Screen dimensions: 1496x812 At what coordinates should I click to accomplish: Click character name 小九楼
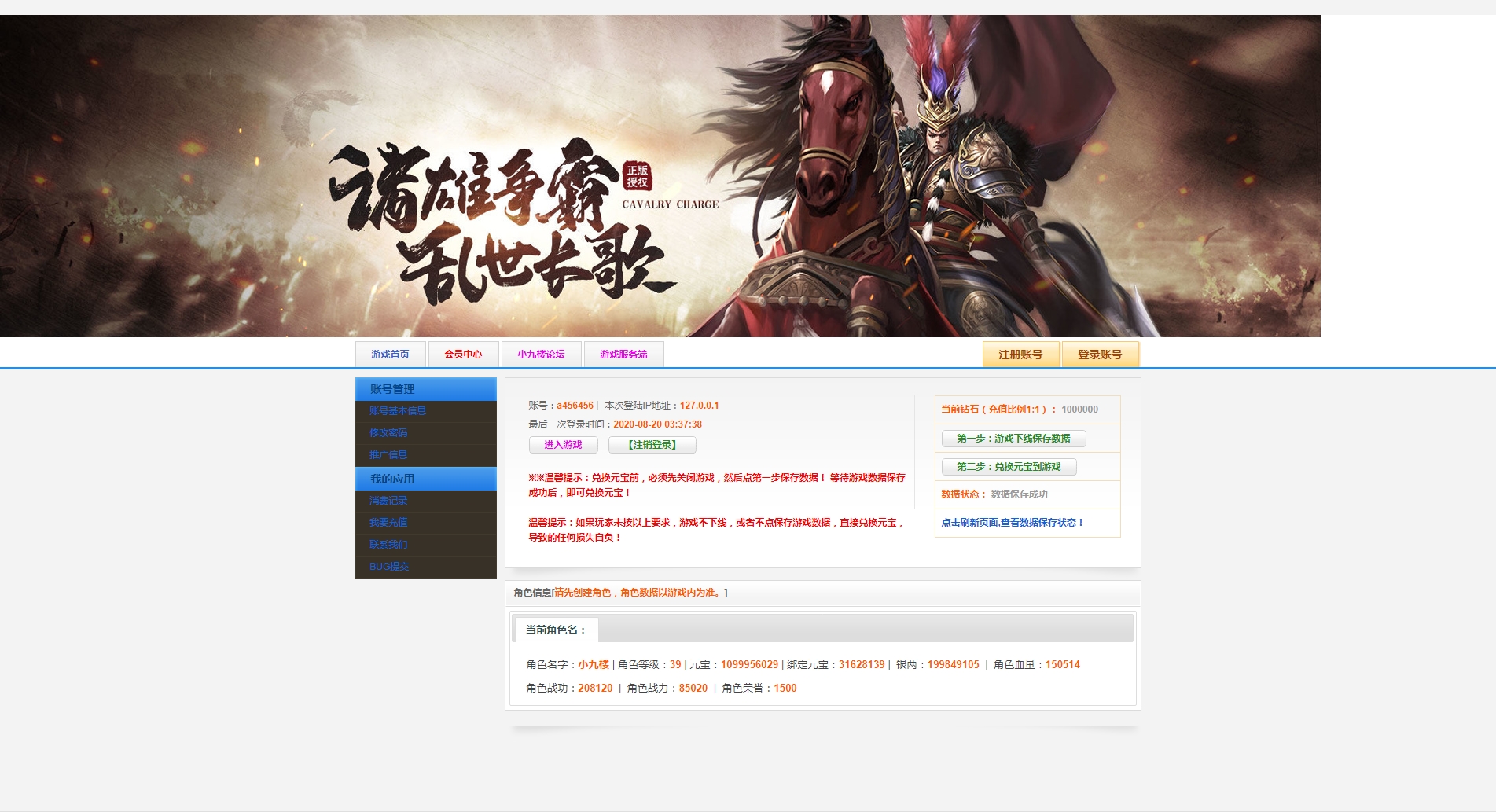point(594,665)
